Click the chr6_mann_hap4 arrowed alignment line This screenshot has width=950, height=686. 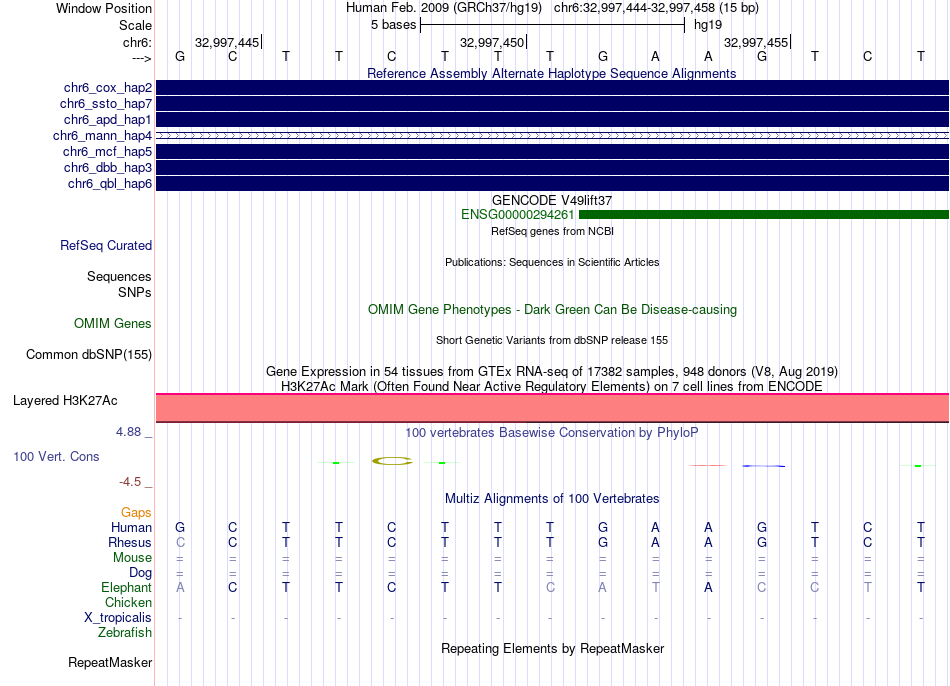[552, 136]
